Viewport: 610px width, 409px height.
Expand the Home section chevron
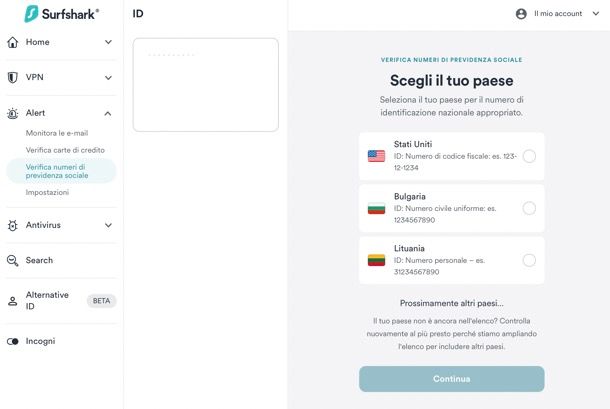109,42
